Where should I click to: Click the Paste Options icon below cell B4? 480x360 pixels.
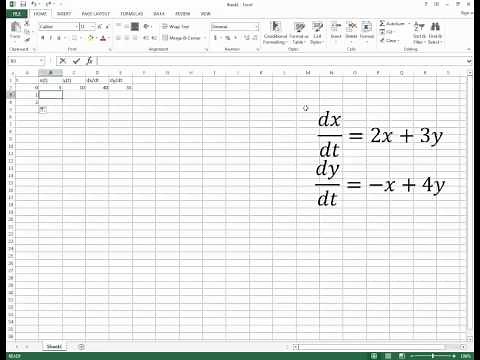coord(43,109)
